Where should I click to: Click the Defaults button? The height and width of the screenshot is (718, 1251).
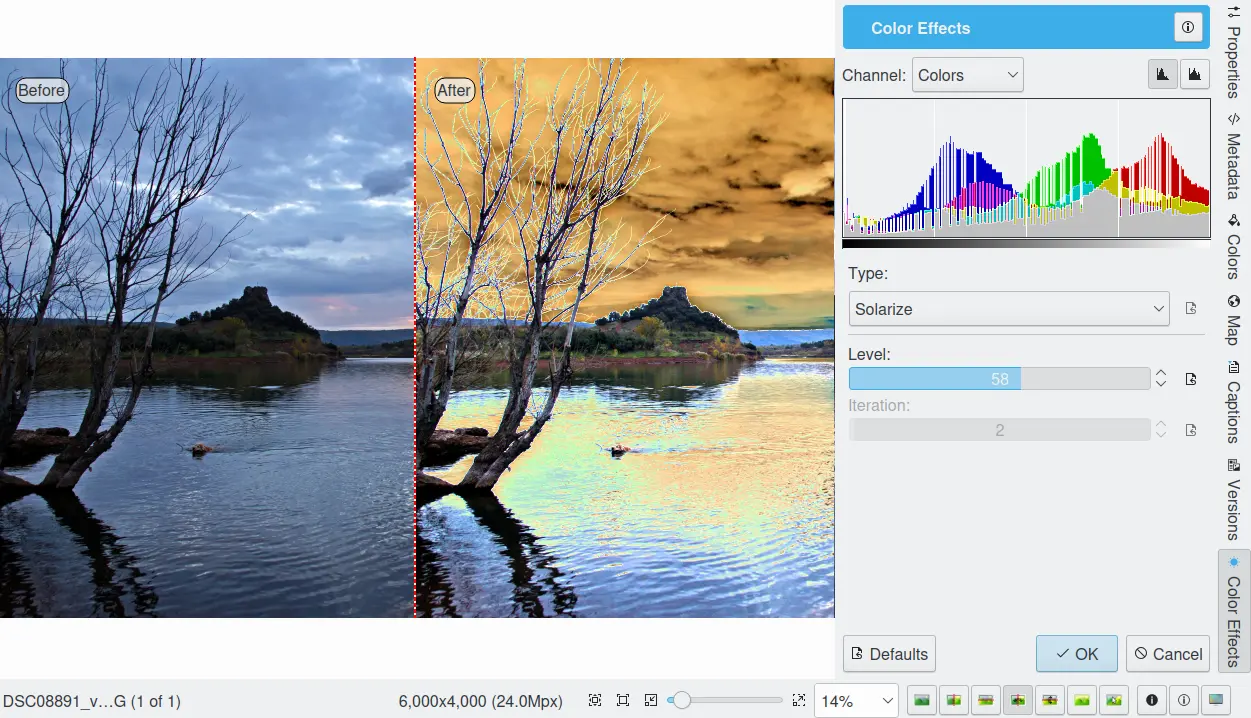[x=889, y=654]
